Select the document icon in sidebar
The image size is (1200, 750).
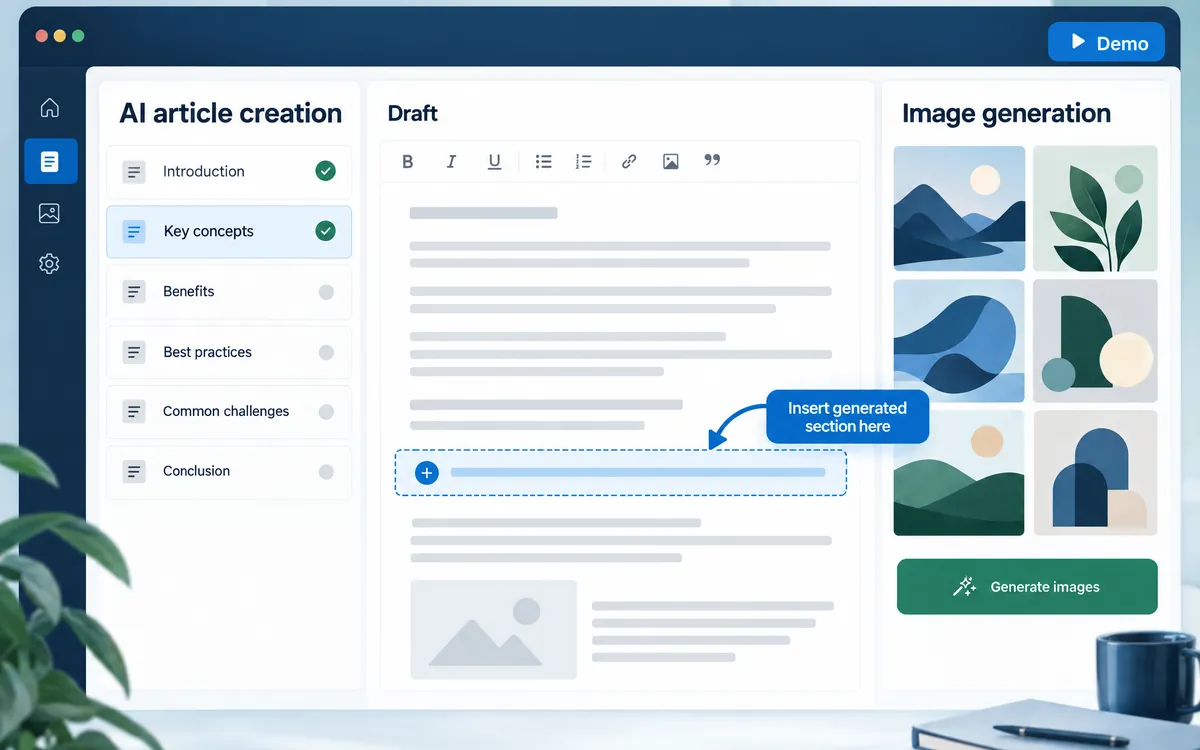point(50,161)
